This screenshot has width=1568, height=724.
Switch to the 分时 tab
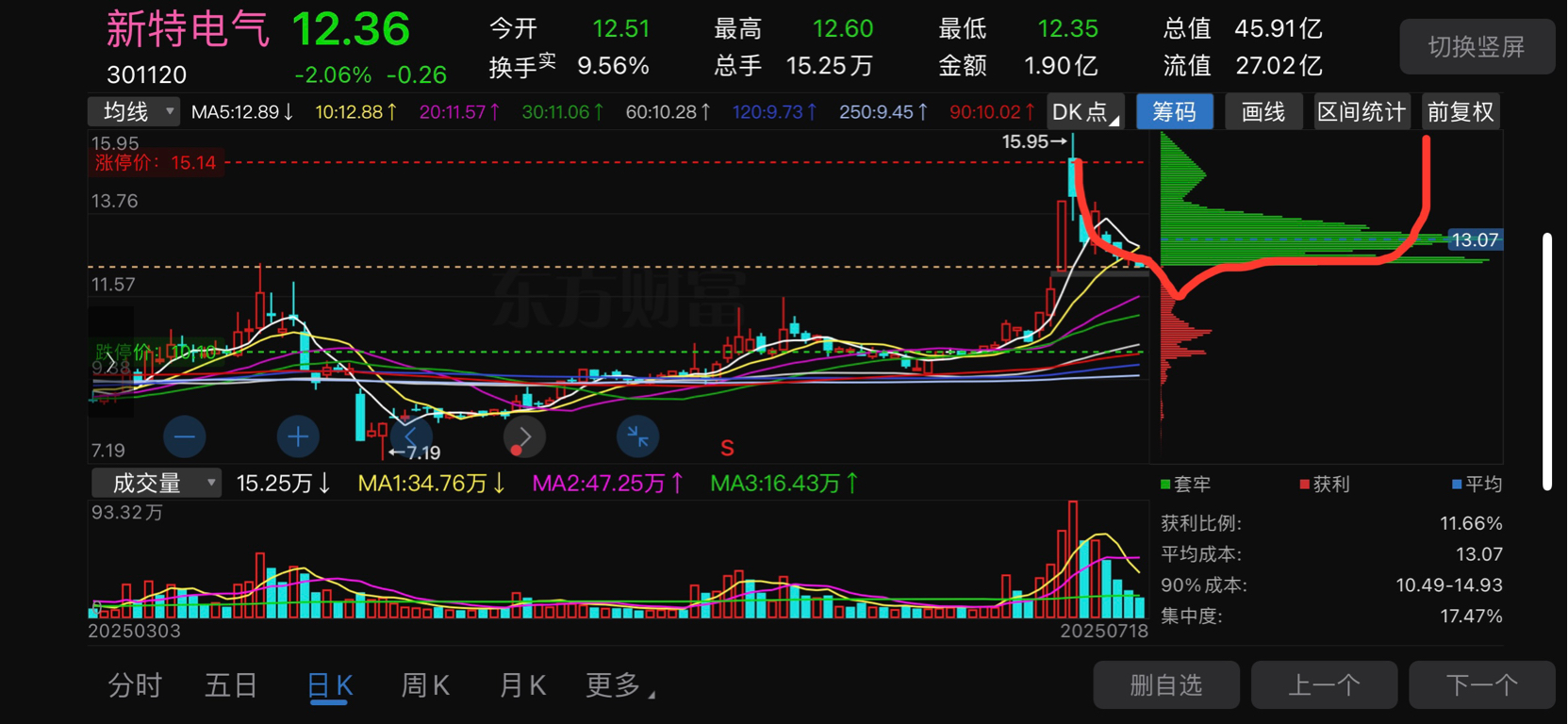(135, 685)
